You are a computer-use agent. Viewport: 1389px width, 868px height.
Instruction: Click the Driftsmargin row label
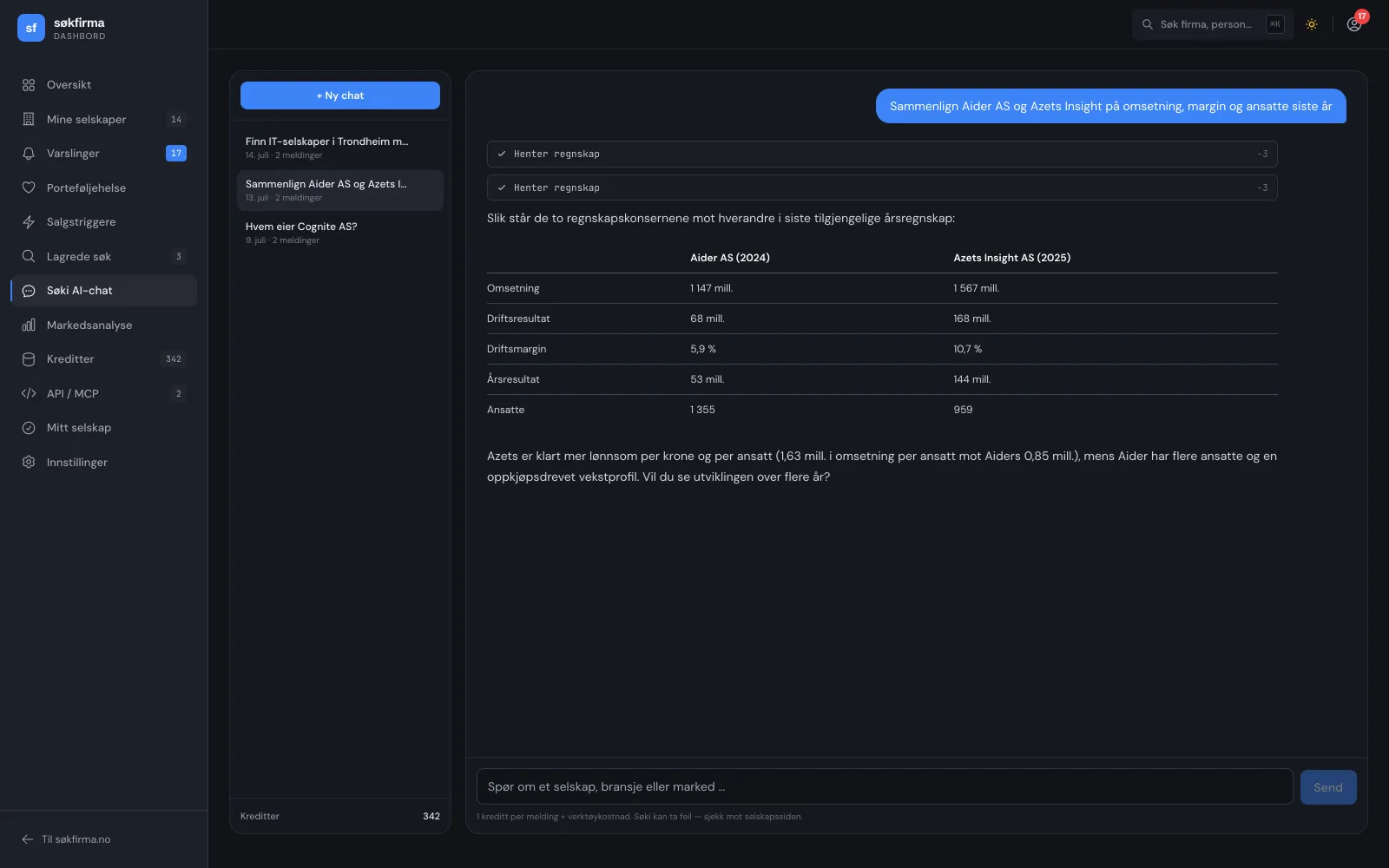coord(517,349)
